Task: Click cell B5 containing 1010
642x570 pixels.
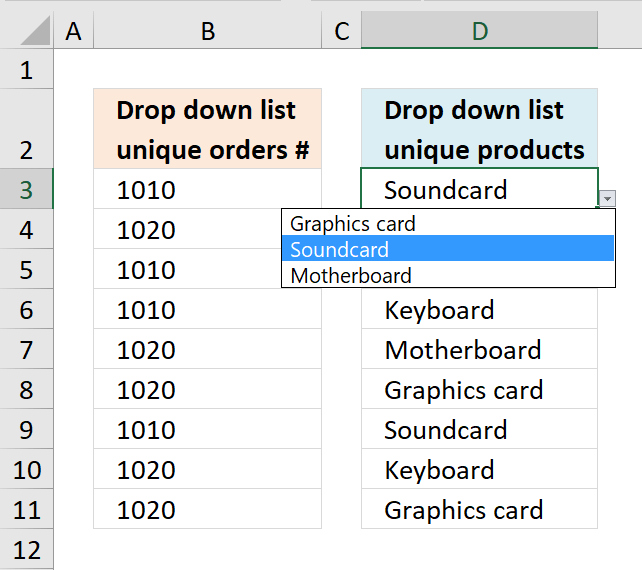Action: point(188,269)
